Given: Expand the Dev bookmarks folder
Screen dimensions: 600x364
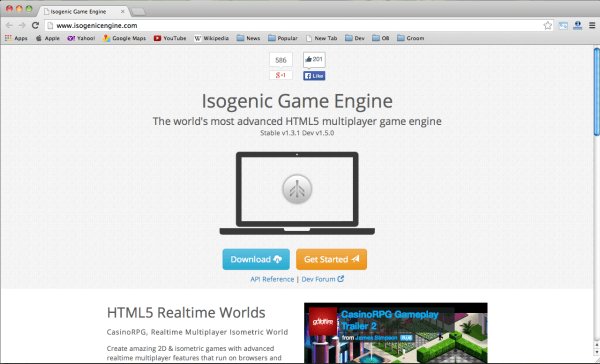Looking at the screenshot, I should click(355, 38).
